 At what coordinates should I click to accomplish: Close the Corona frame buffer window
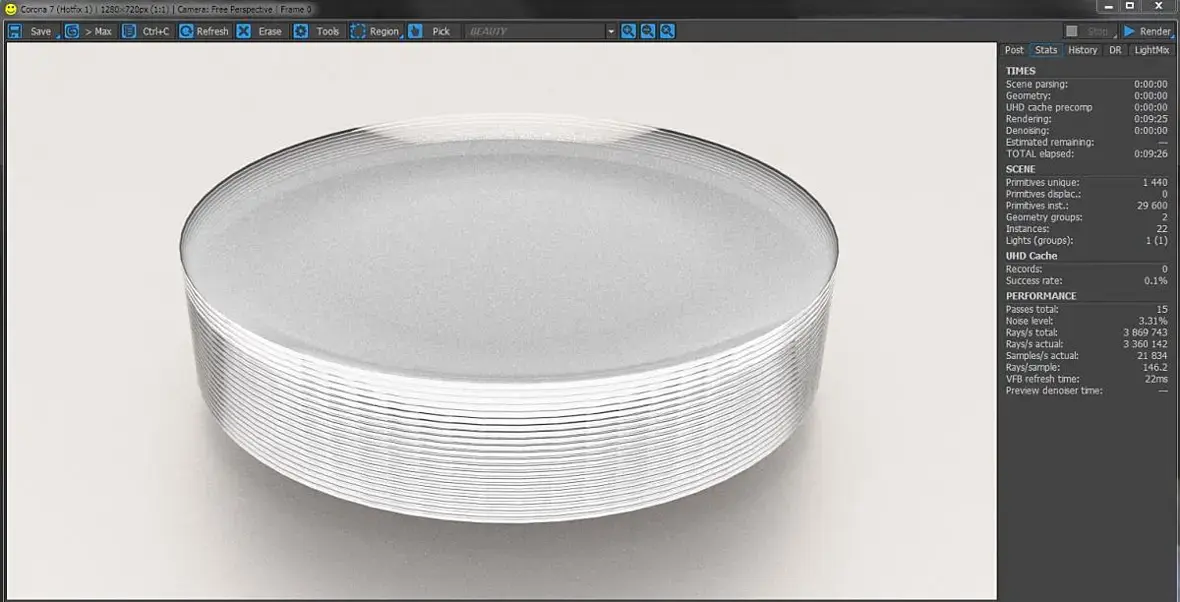1158,6
